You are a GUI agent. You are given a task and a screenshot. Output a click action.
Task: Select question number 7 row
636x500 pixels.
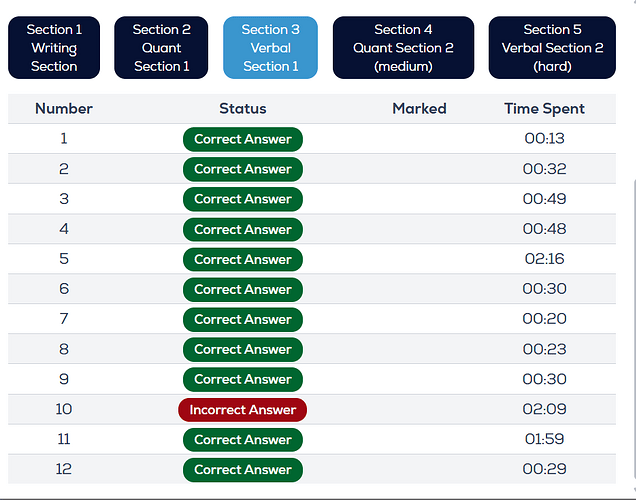[x=312, y=319]
